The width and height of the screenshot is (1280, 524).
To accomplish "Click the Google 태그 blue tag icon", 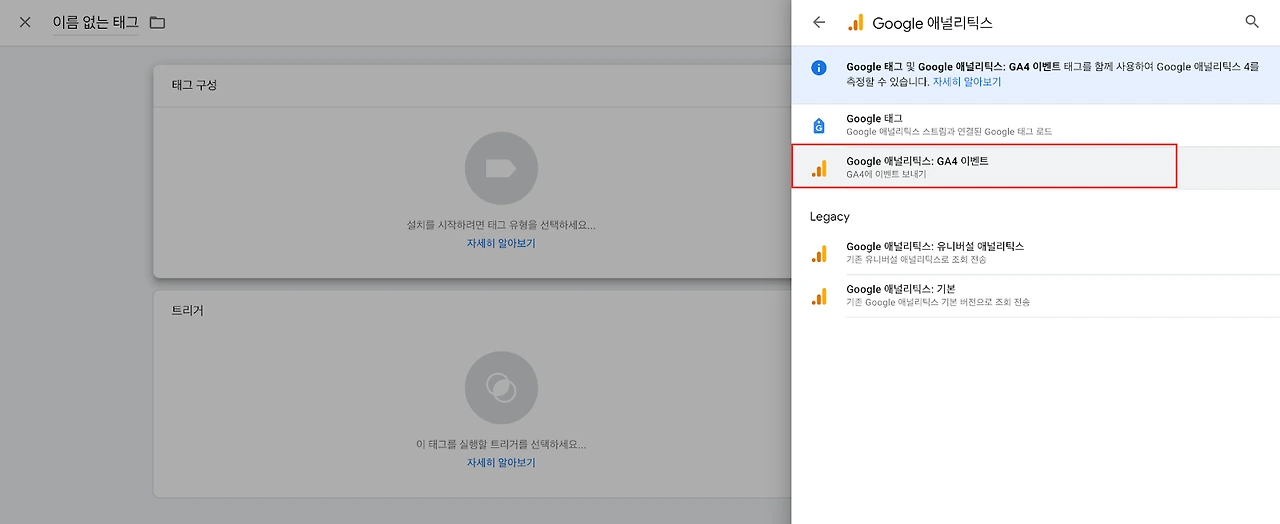I will (819, 125).
